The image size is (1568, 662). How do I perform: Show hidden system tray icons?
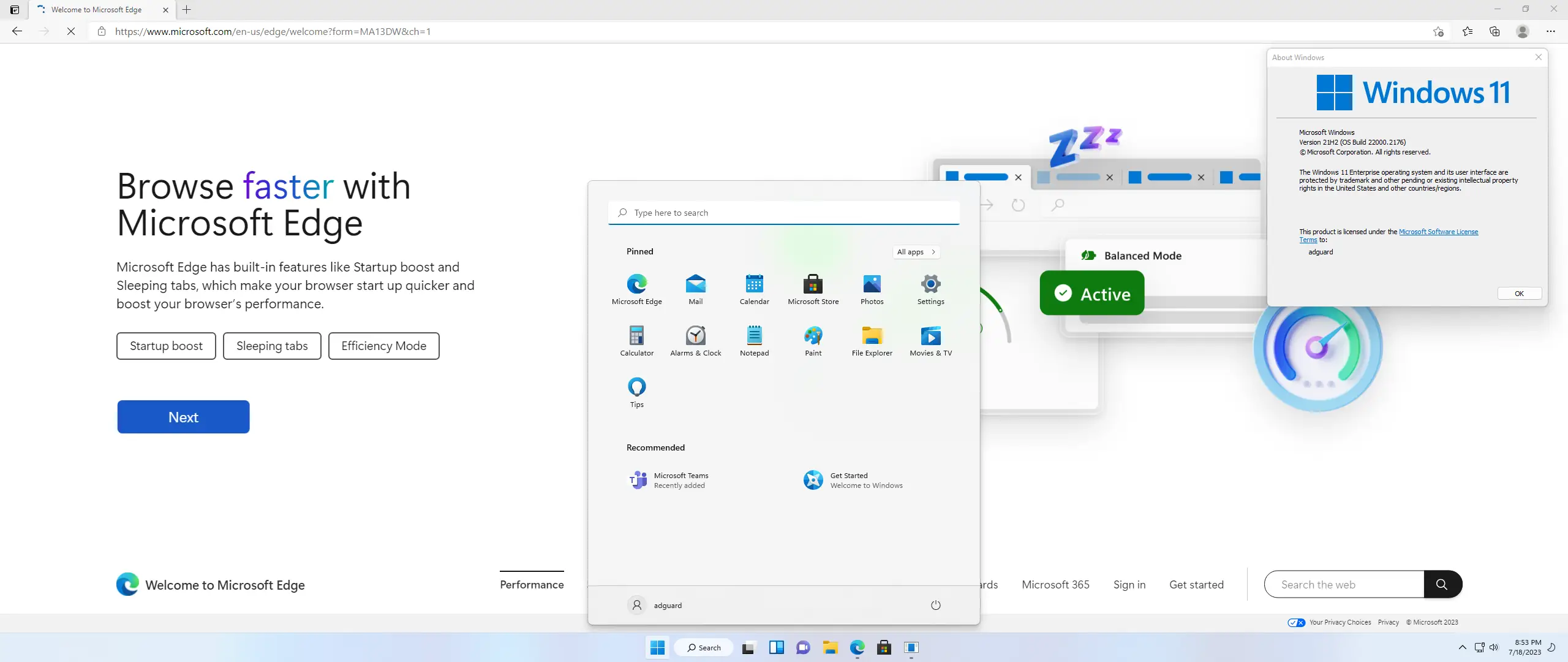click(1462, 647)
